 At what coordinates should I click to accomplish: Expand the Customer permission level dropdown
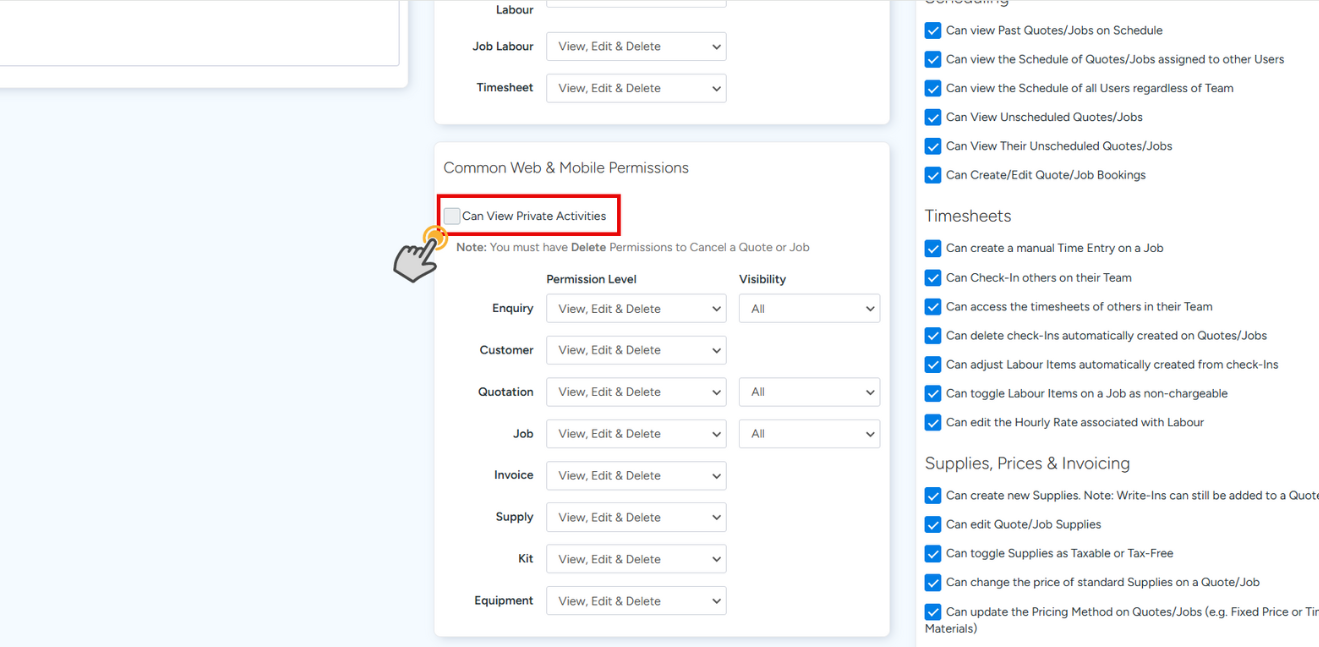click(636, 350)
